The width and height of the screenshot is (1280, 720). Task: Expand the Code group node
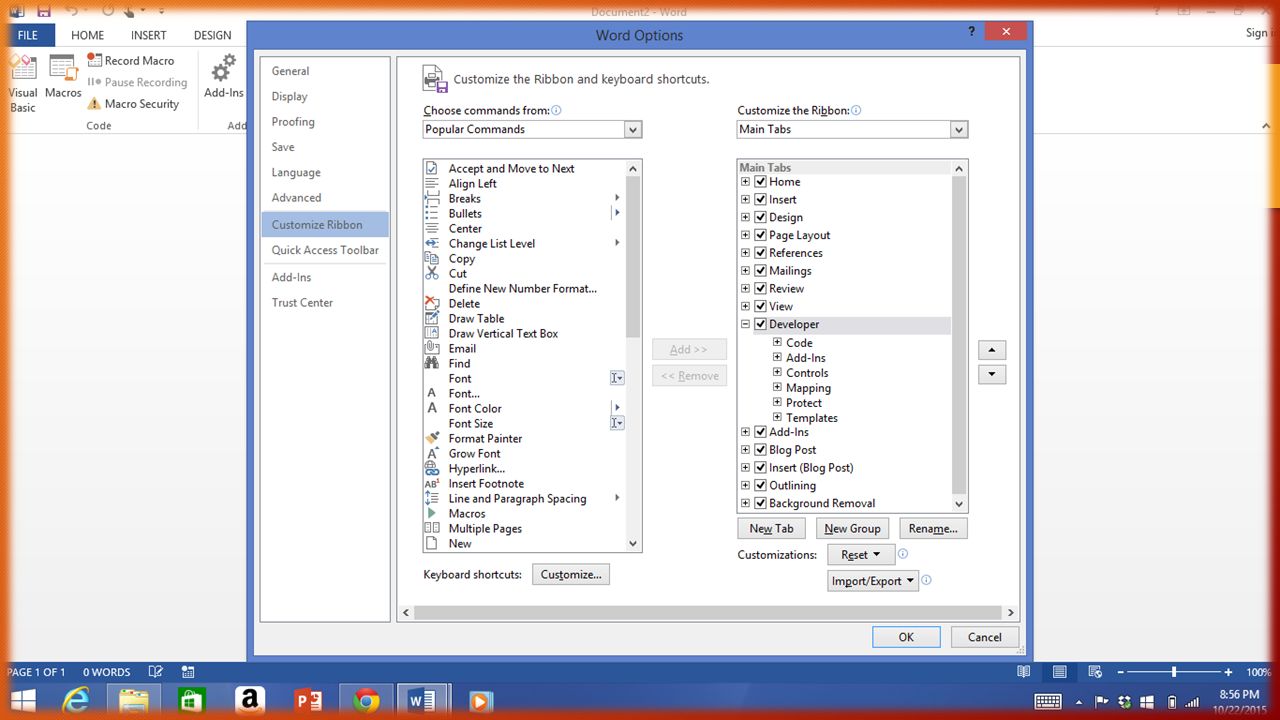pyautogui.click(x=777, y=342)
